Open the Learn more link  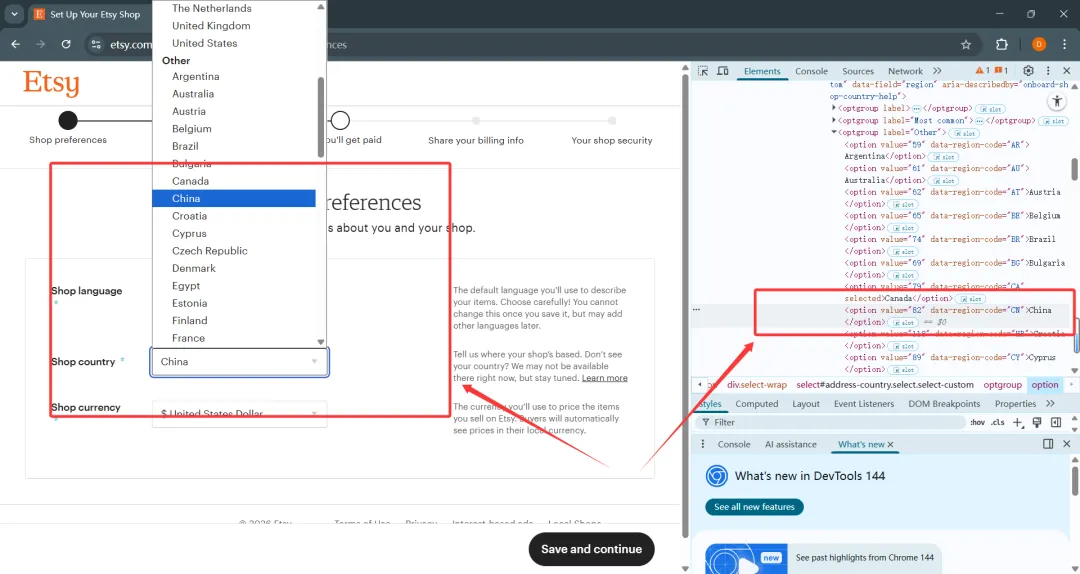tap(604, 378)
